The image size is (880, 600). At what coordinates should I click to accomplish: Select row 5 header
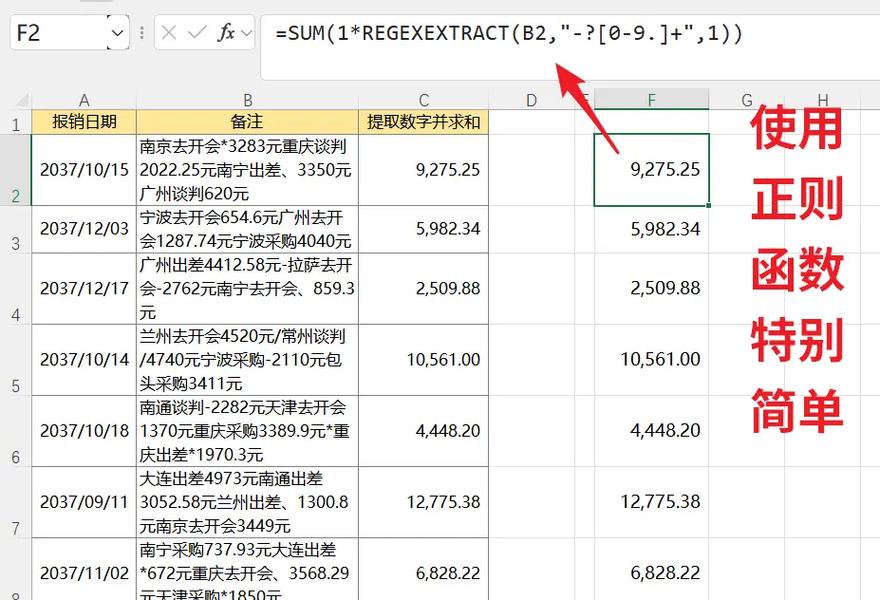pyautogui.click(x=16, y=360)
